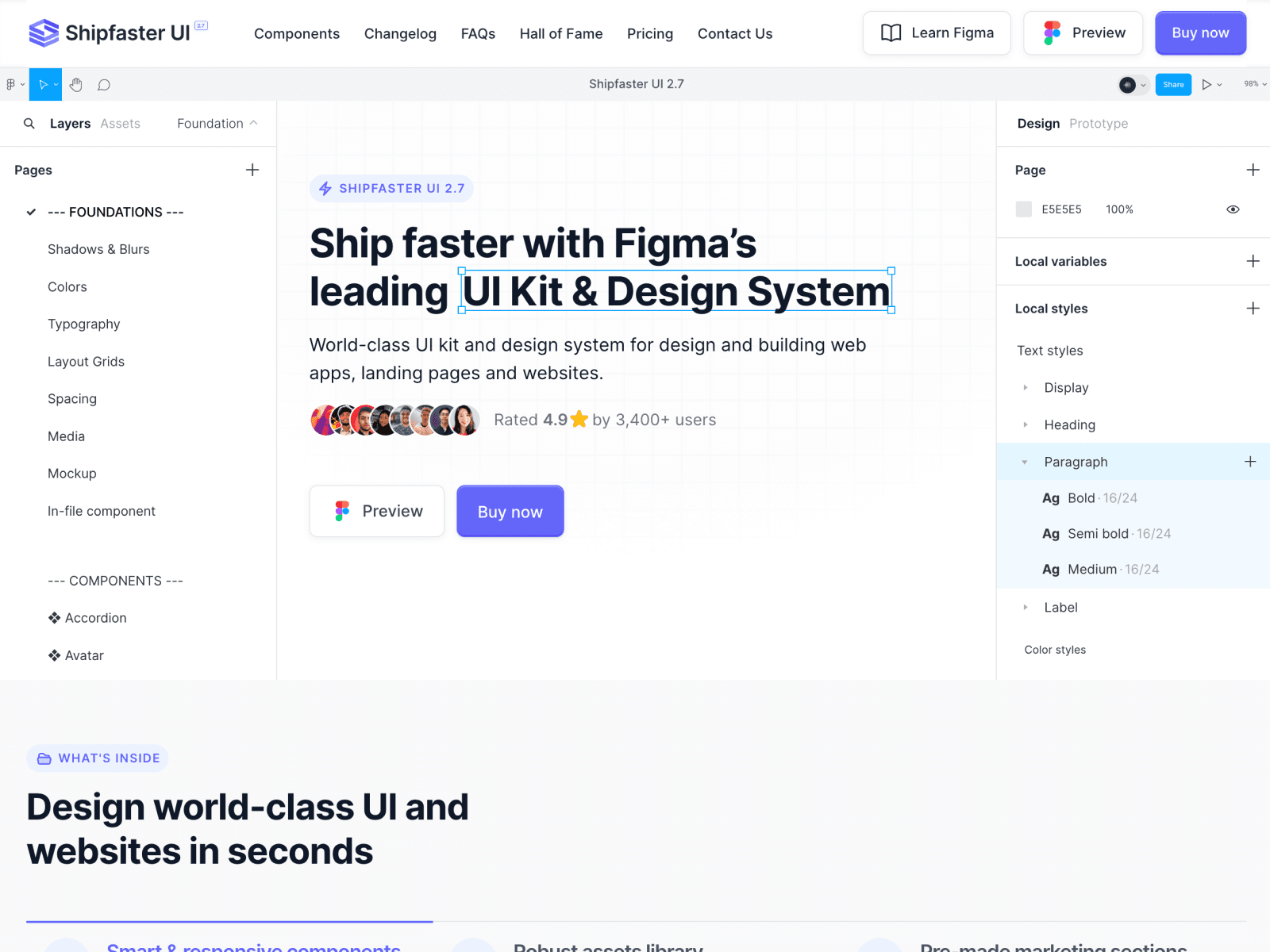Image resolution: width=1270 pixels, height=952 pixels.
Task: Collapse the Paragraph text styles
Action: (x=1025, y=463)
